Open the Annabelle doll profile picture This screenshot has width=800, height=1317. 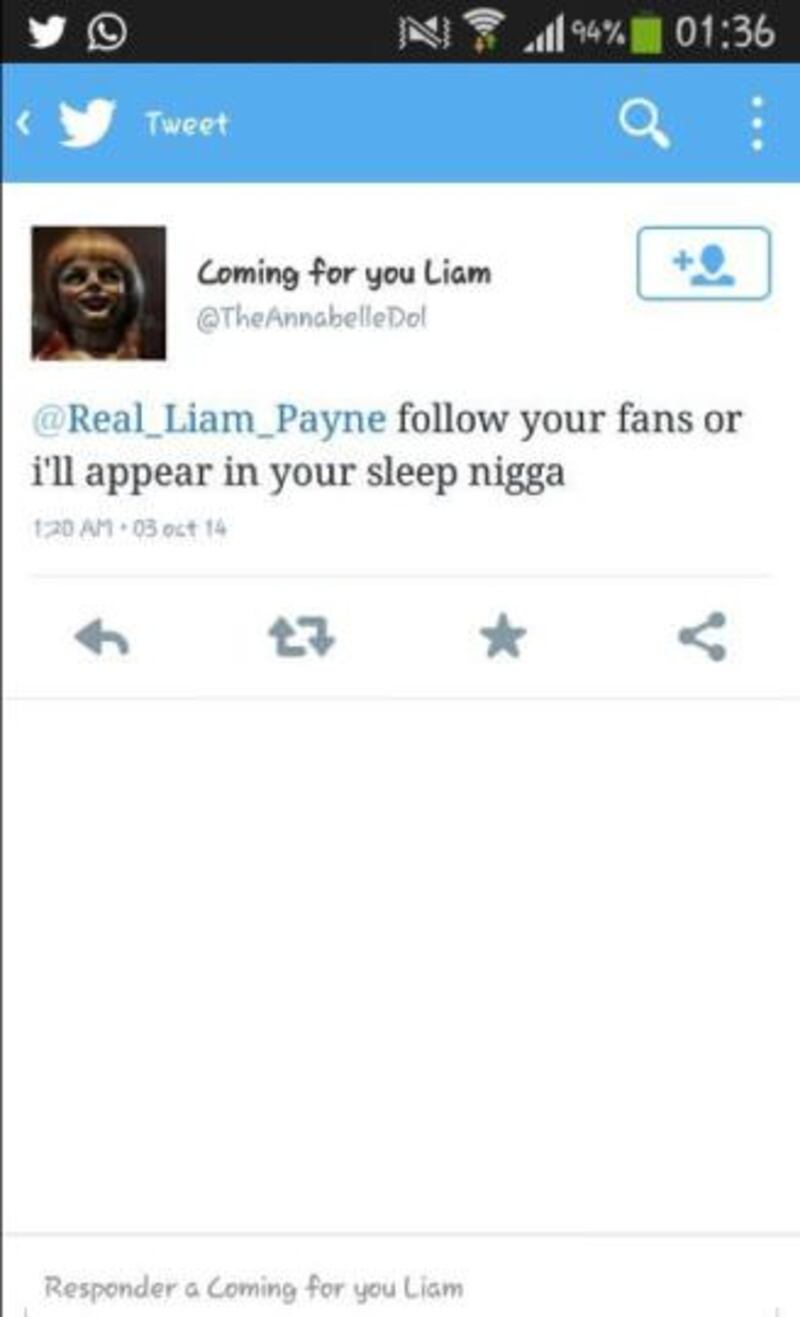pyautogui.click(x=99, y=293)
